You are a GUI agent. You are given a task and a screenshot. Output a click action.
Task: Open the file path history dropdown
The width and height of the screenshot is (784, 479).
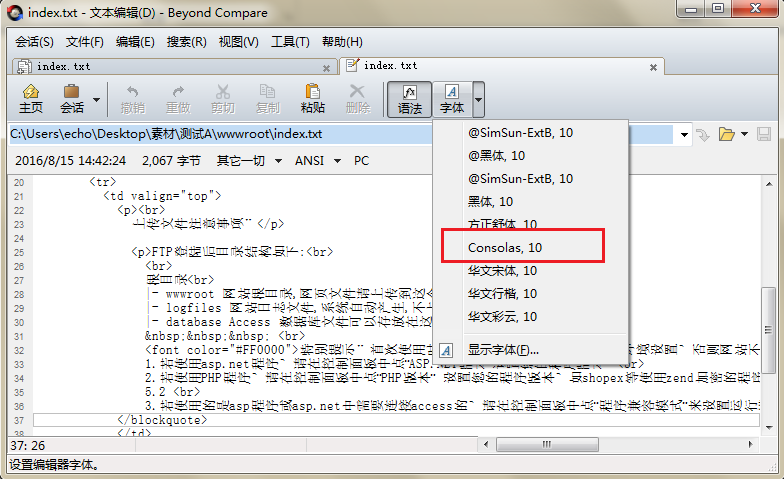coord(684,134)
